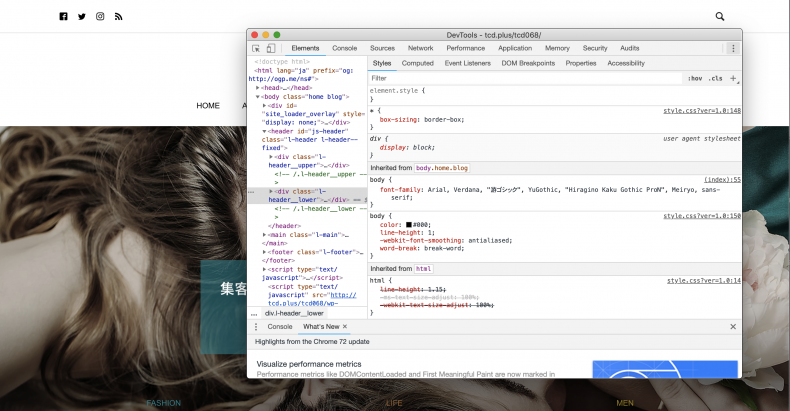The height and width of the screenshot is (411, 790).
Task: Open the MEN category link on webpage
Action: click(x=625, y=403)
